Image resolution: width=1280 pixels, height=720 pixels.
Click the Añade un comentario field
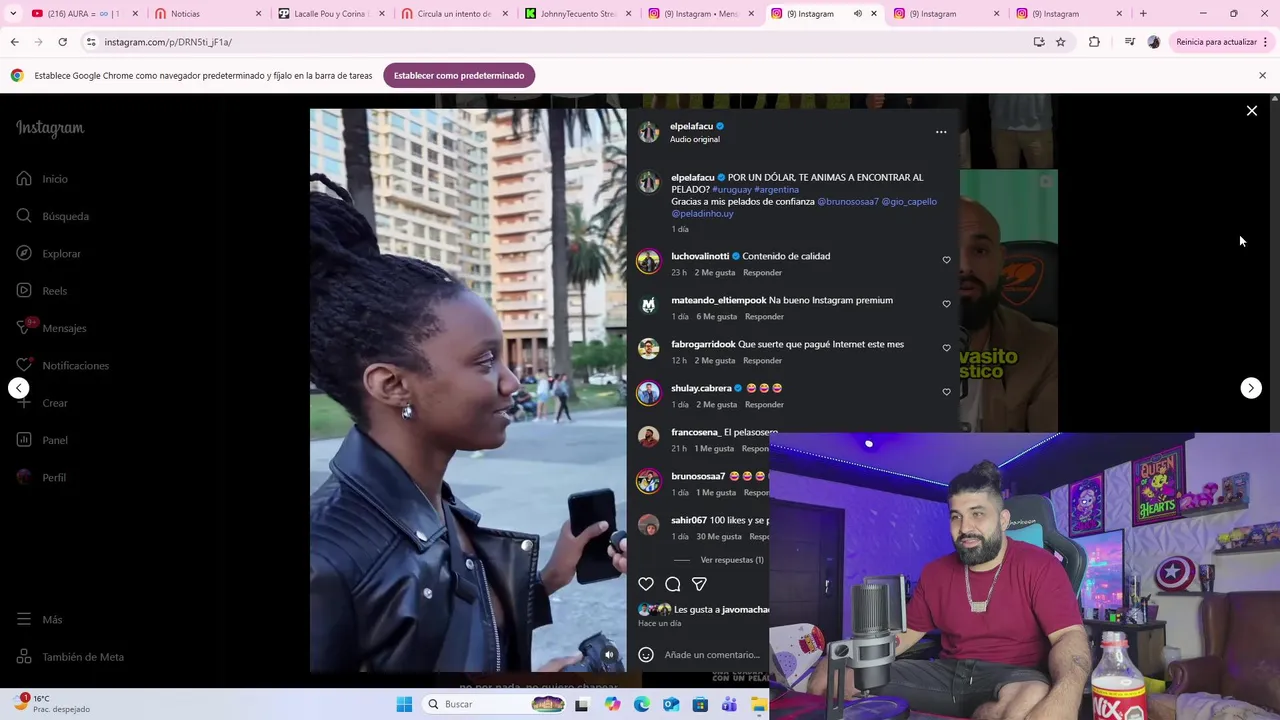(x=712, y=655)
